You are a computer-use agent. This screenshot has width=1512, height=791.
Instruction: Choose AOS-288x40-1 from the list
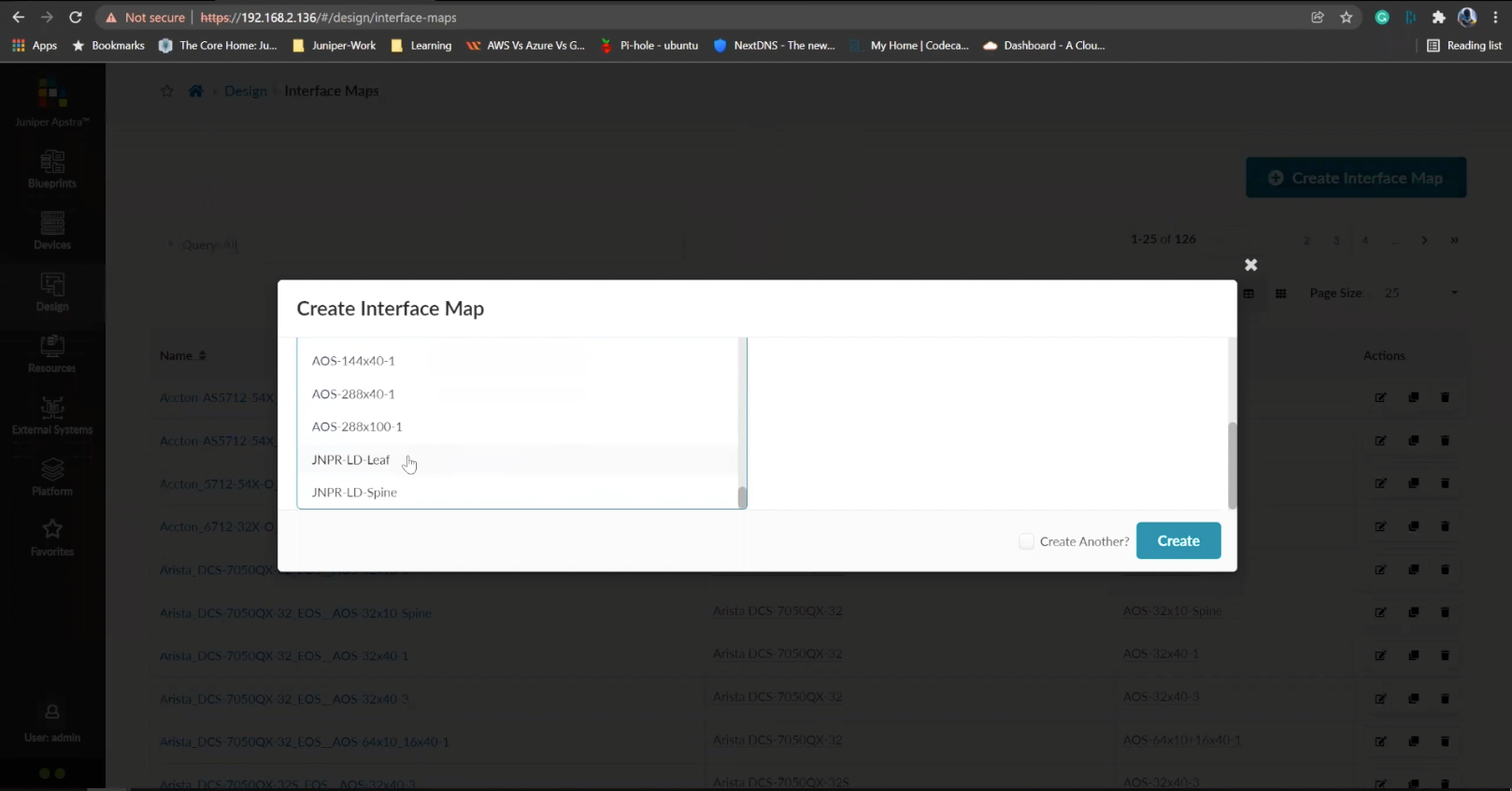coord(518,394)
